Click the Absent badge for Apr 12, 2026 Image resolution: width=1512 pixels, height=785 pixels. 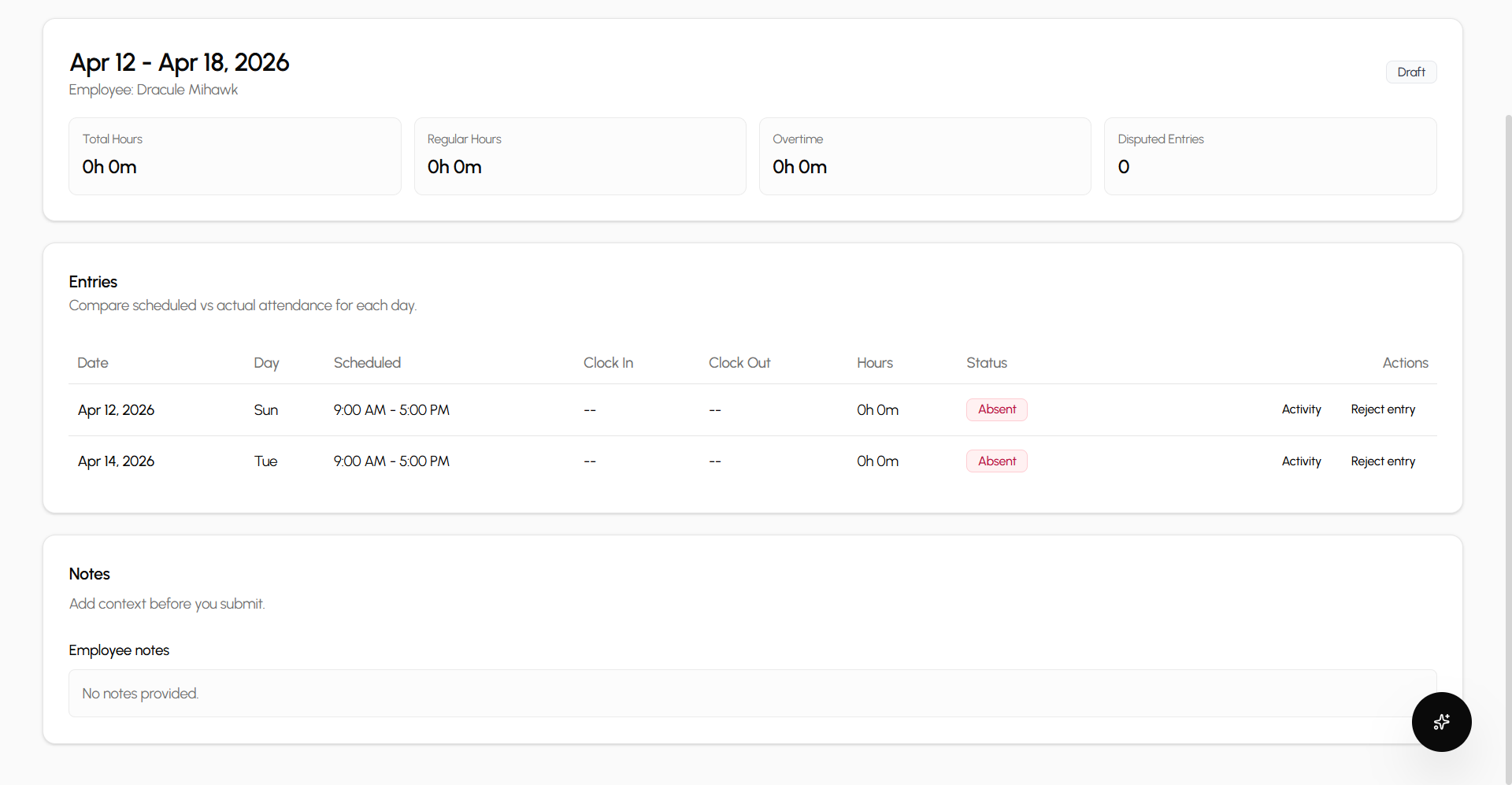(996, 409)
